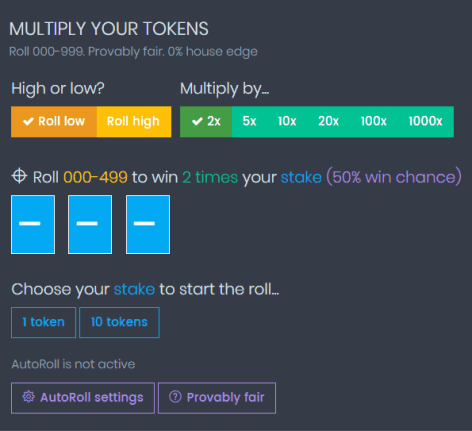The height and width of the screenshot is (431, 472).
Task: Choose the 100x multiplier
Action: [373, 122]
